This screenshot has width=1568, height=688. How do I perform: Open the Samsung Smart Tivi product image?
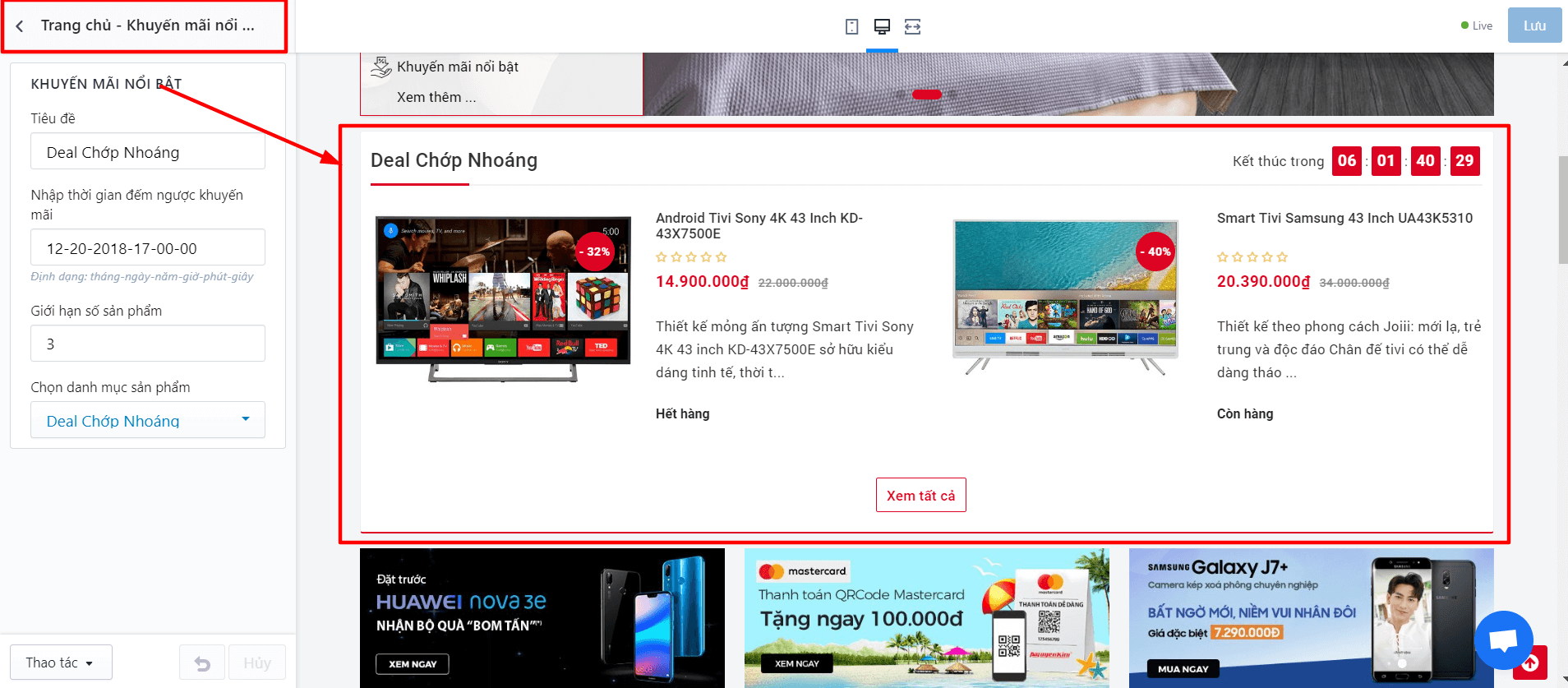tap(1065, 298)
